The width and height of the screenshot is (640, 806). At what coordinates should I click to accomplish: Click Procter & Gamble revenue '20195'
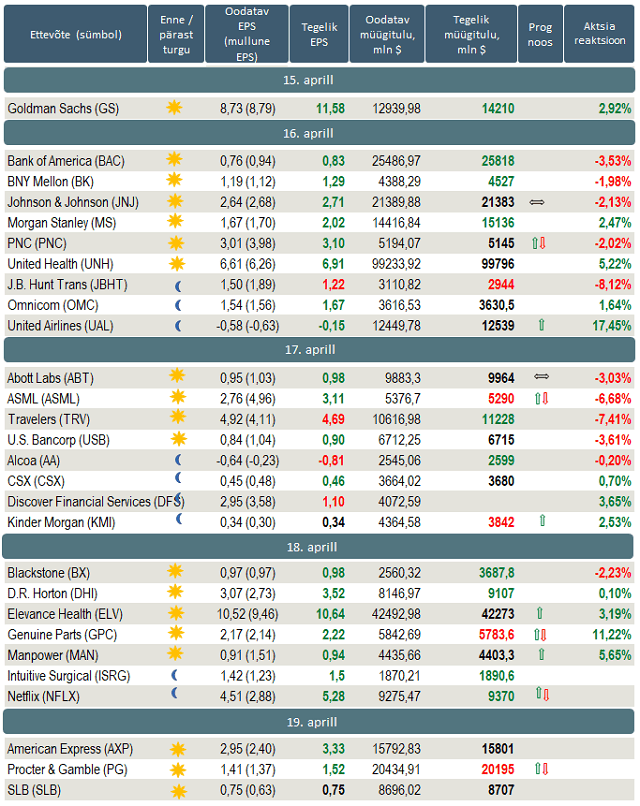pyautogui.click(x=498, y=770)
